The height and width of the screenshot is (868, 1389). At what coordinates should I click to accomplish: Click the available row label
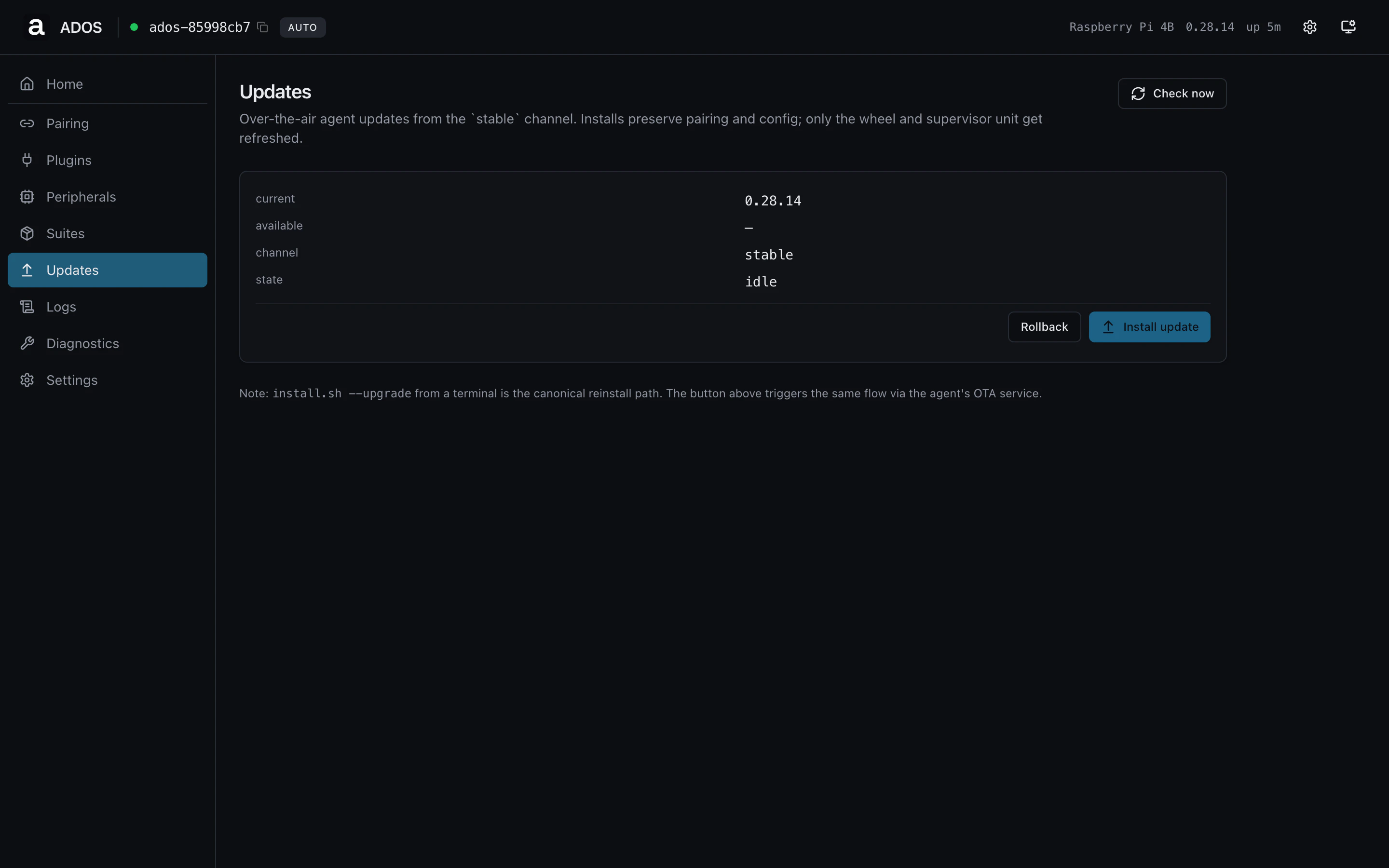click(279, 226)
